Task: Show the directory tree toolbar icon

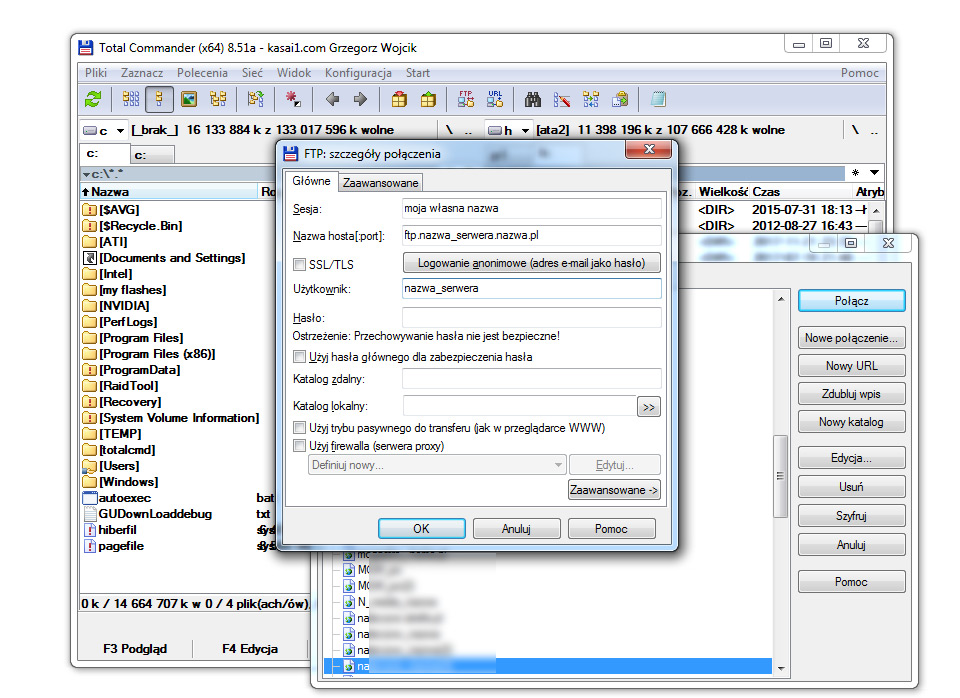Action: point(218,99)
